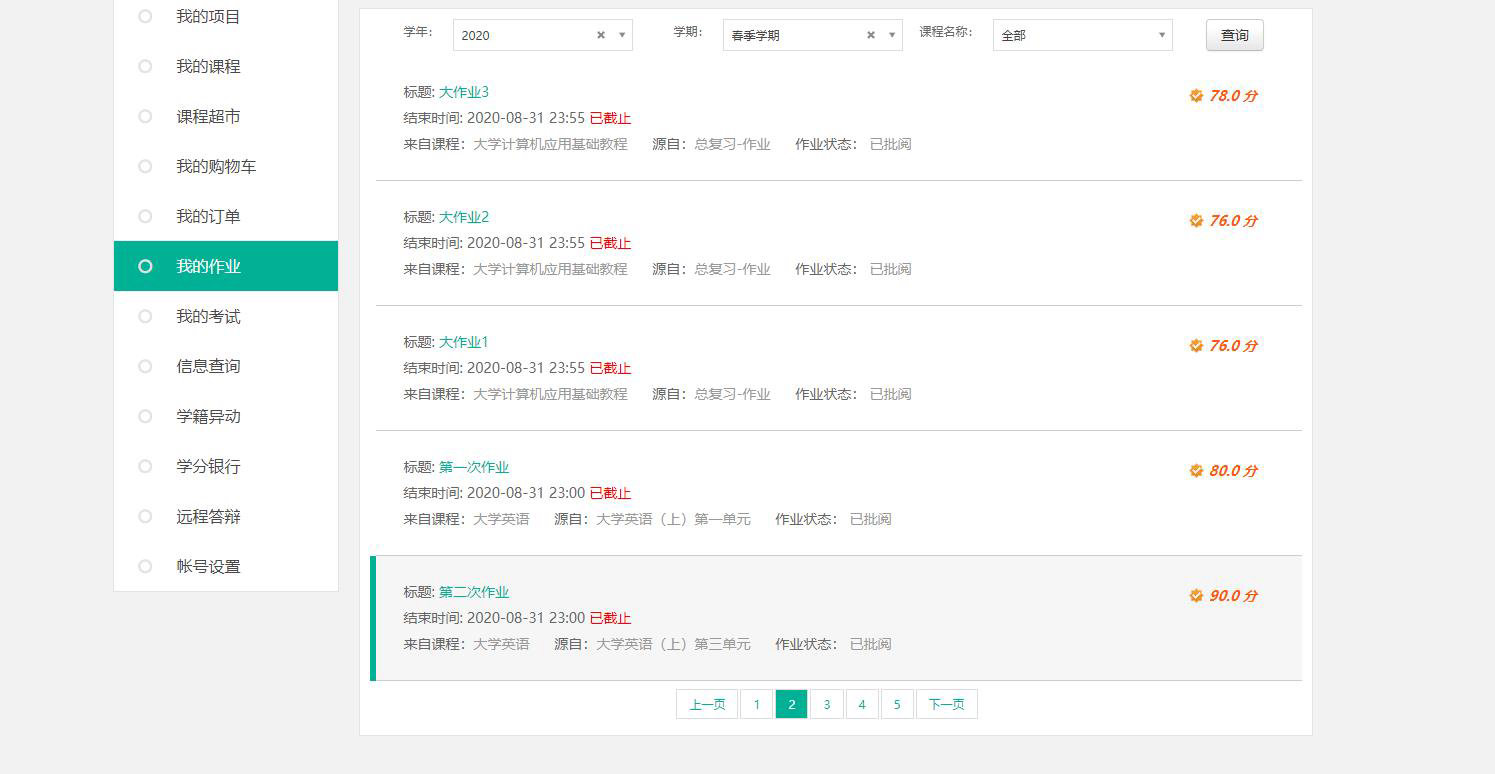
Task: Click the 查询 button
Action: 1235,35
